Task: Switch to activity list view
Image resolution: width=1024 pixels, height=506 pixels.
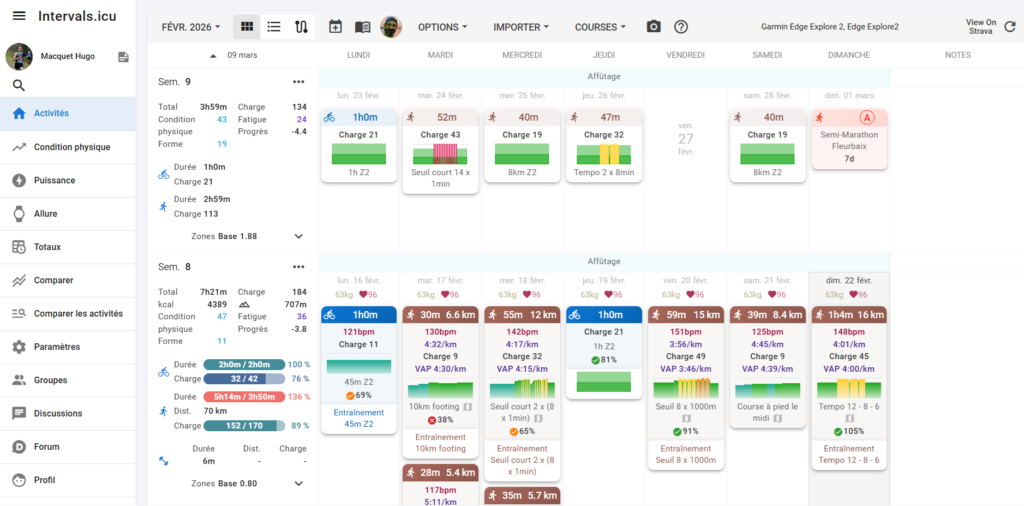Action: tap(273, 27)
